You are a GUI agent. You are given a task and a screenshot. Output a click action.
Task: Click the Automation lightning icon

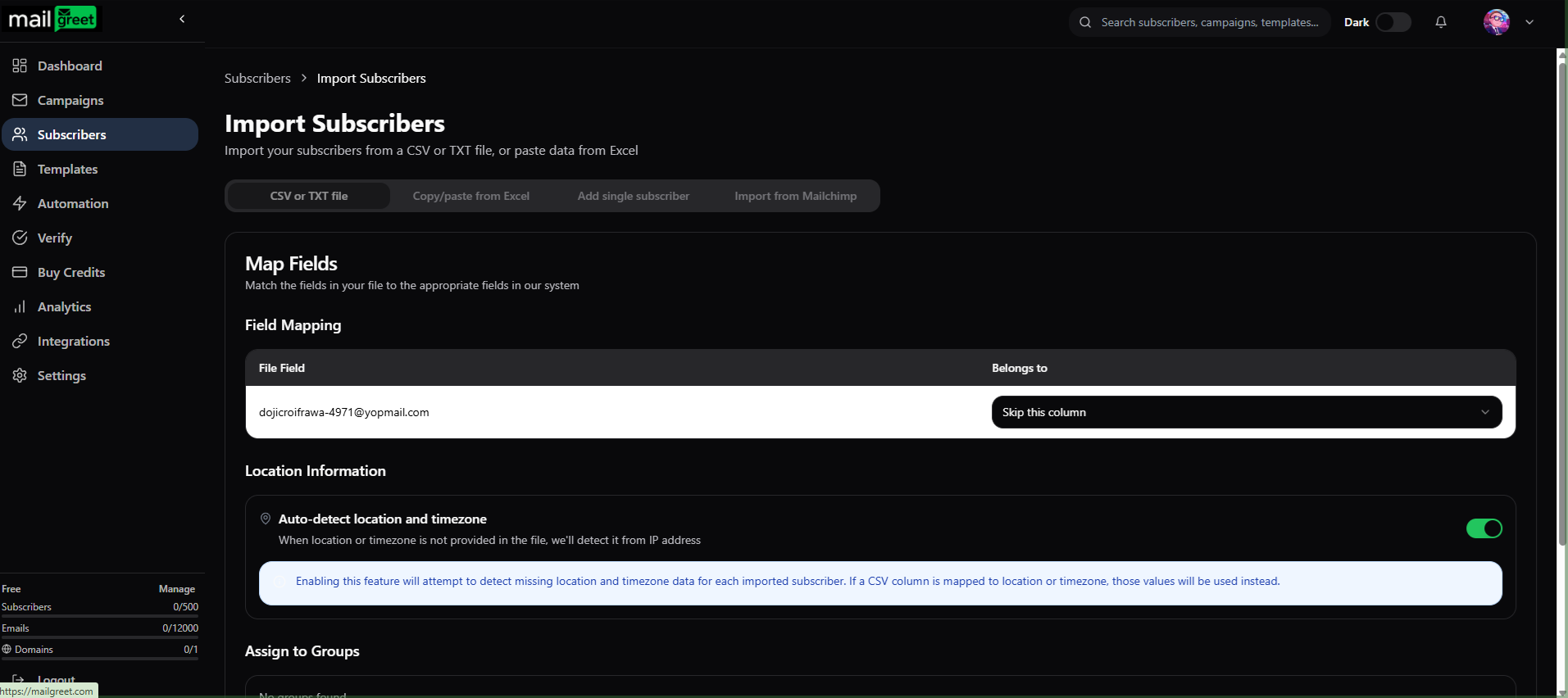tap(20, 203)
